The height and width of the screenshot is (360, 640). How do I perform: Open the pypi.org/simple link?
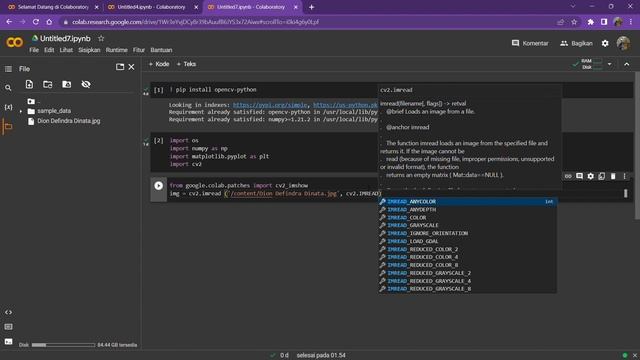click(270, 105)
